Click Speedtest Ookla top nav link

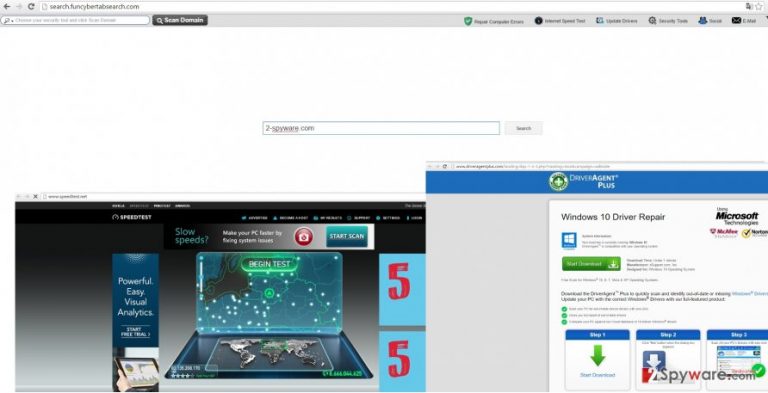118,206
